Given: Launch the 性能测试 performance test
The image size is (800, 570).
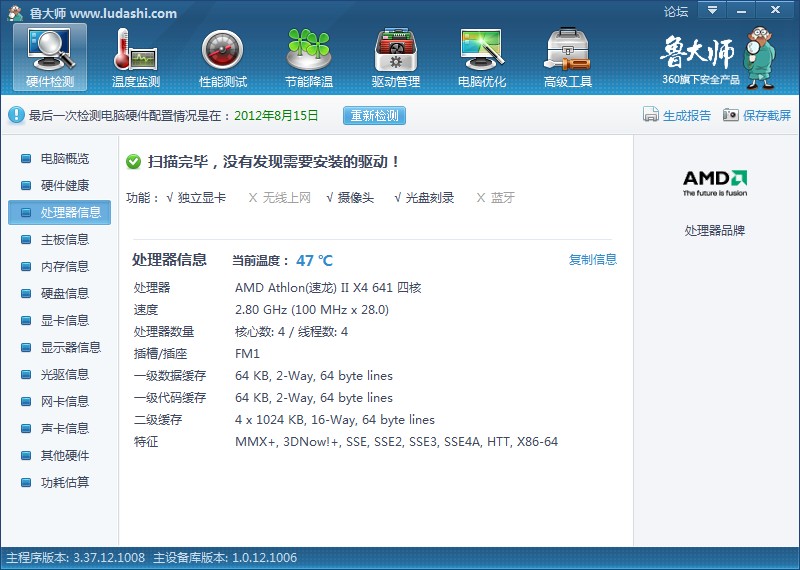Looking at the screenshot, I should 222,57.
